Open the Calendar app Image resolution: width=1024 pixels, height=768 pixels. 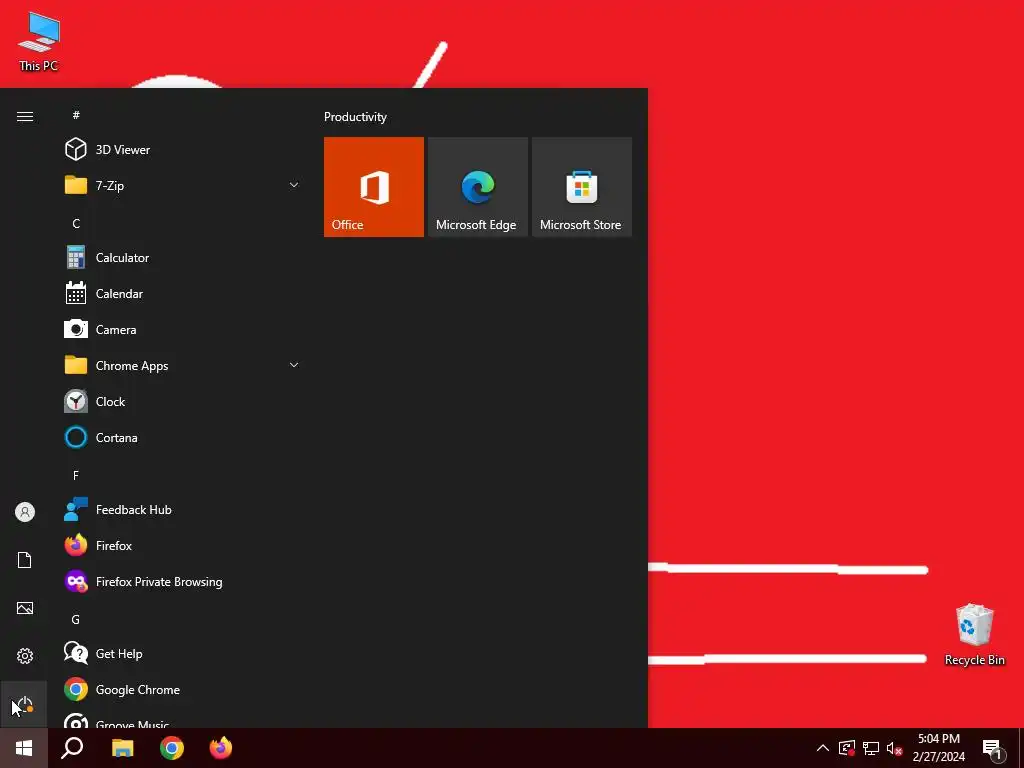coord(183,294)
